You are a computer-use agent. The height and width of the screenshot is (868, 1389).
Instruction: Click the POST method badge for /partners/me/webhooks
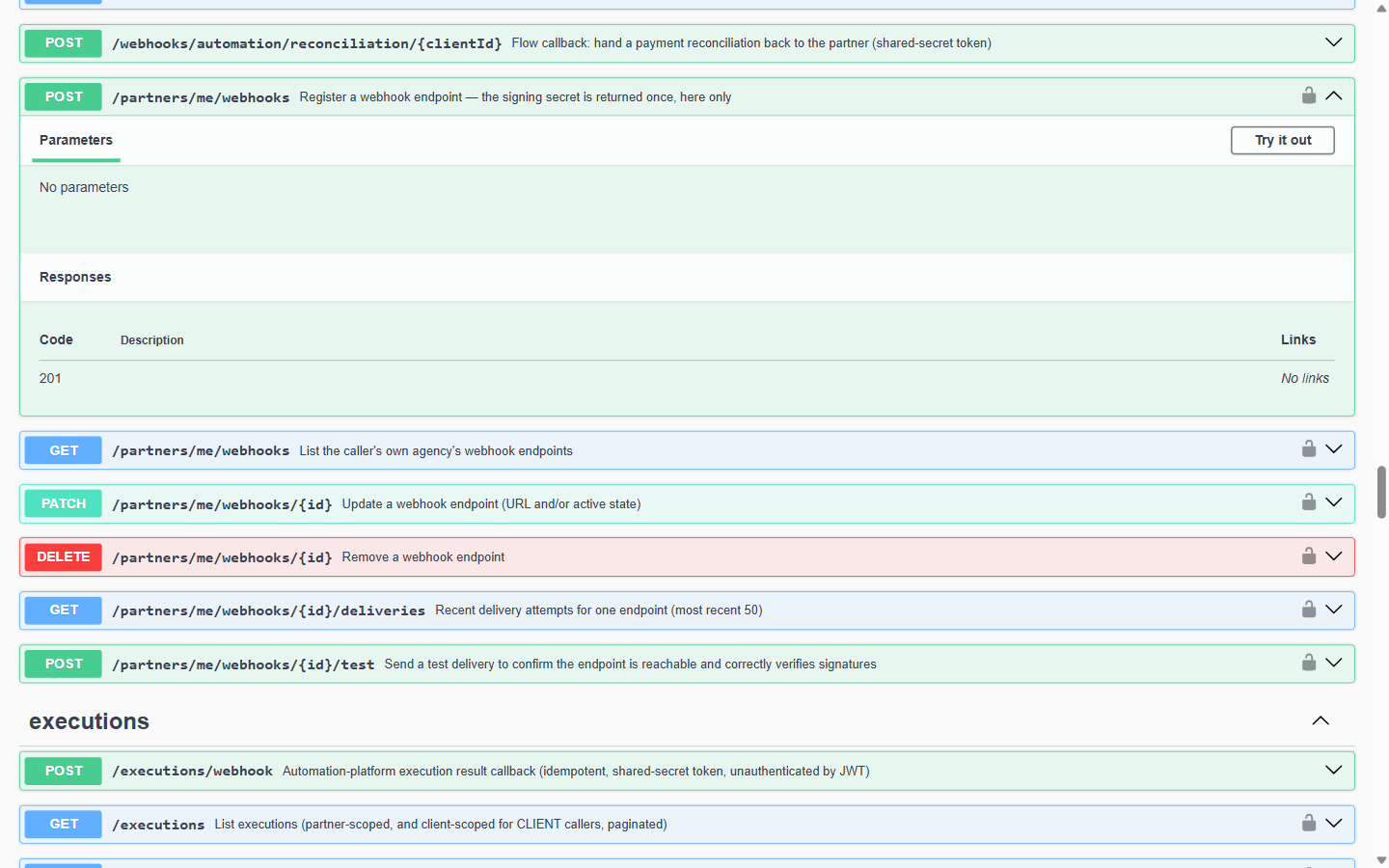coord(64,96)
